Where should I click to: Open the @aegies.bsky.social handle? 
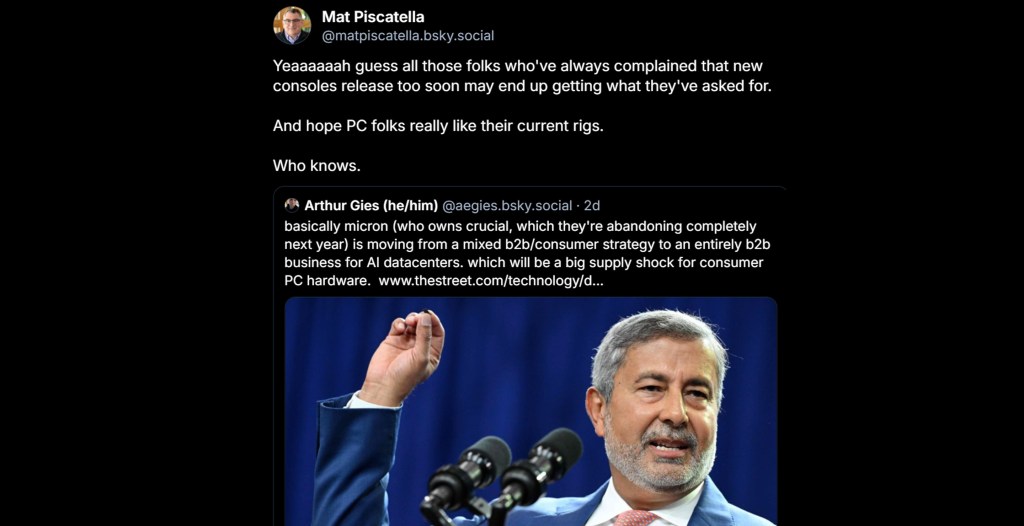pos(509,205)
